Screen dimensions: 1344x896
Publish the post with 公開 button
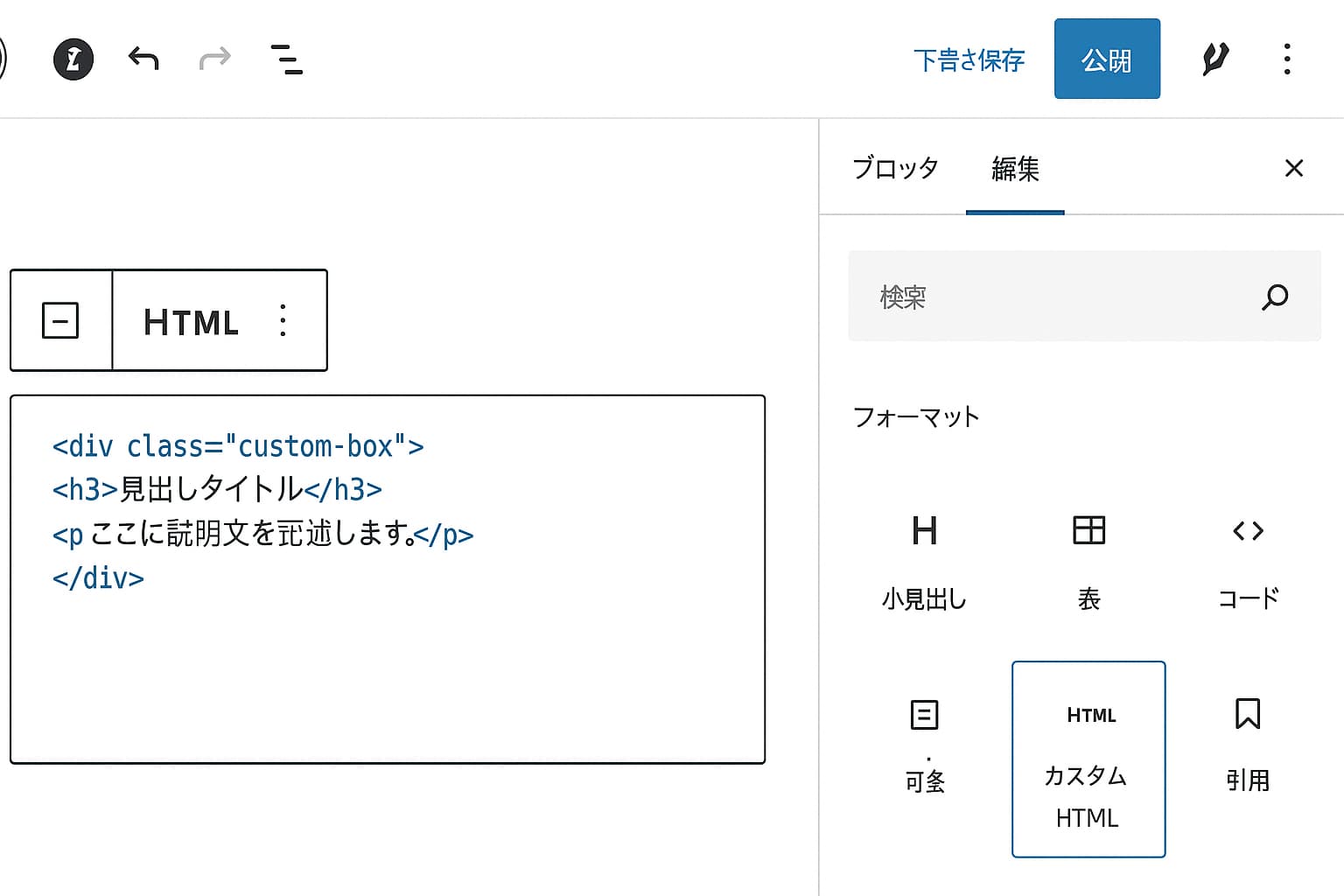[x=1107, y=59]
